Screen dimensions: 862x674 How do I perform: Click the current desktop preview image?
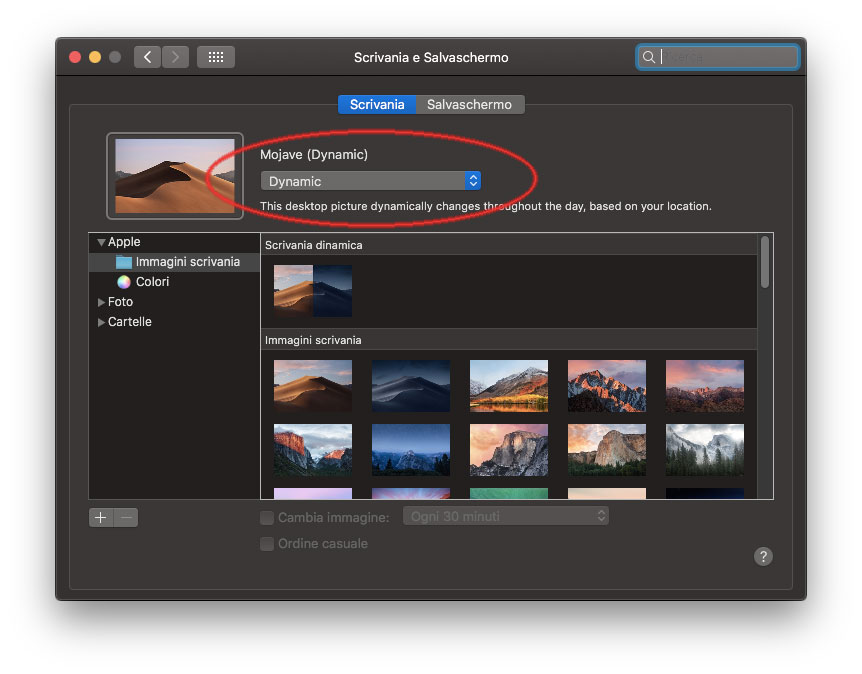point(175,176)
